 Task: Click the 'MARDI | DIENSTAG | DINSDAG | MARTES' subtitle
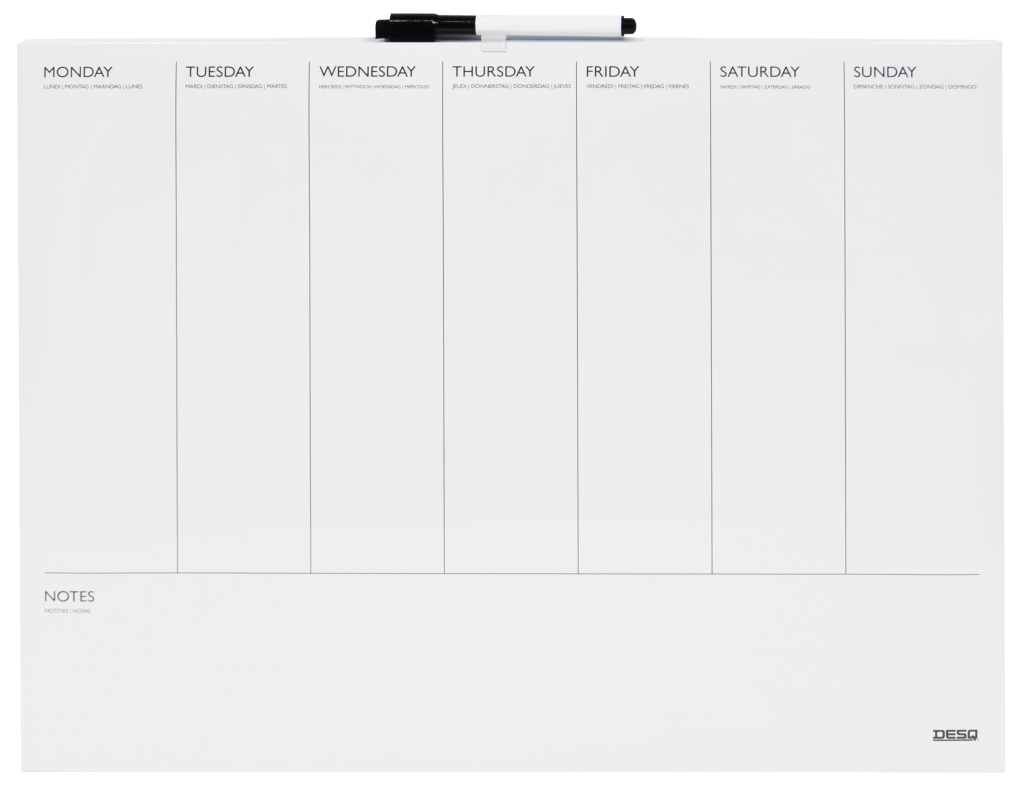point(236,86)
